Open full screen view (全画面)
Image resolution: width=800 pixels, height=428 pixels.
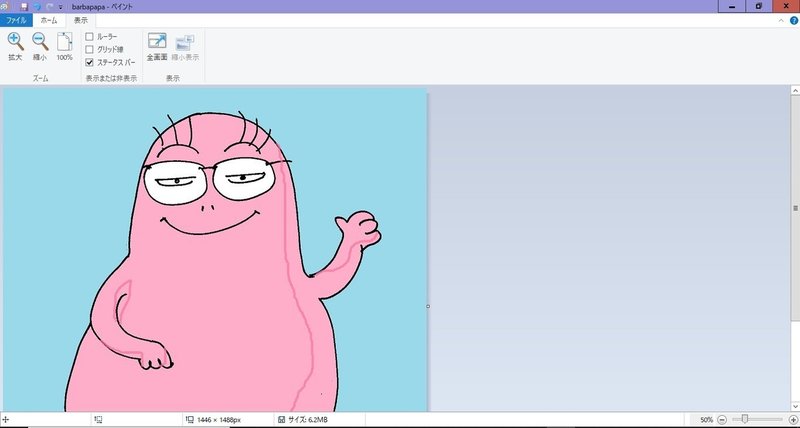(x=157, y=41)
